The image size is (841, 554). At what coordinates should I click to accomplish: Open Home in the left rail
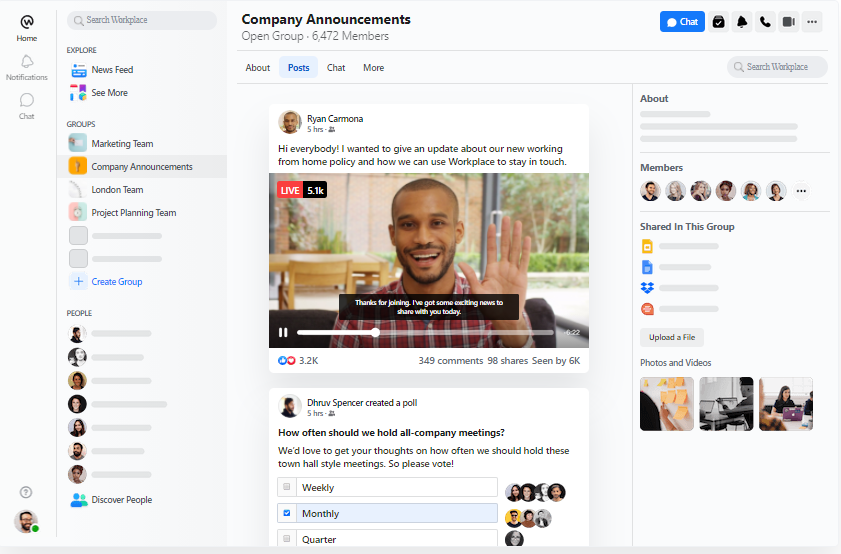click(x=27, y=28)
